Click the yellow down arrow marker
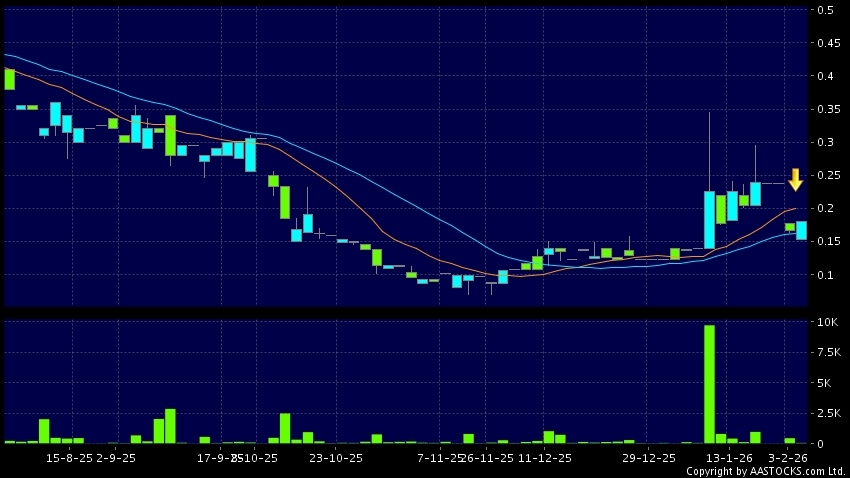 (795, 180)
